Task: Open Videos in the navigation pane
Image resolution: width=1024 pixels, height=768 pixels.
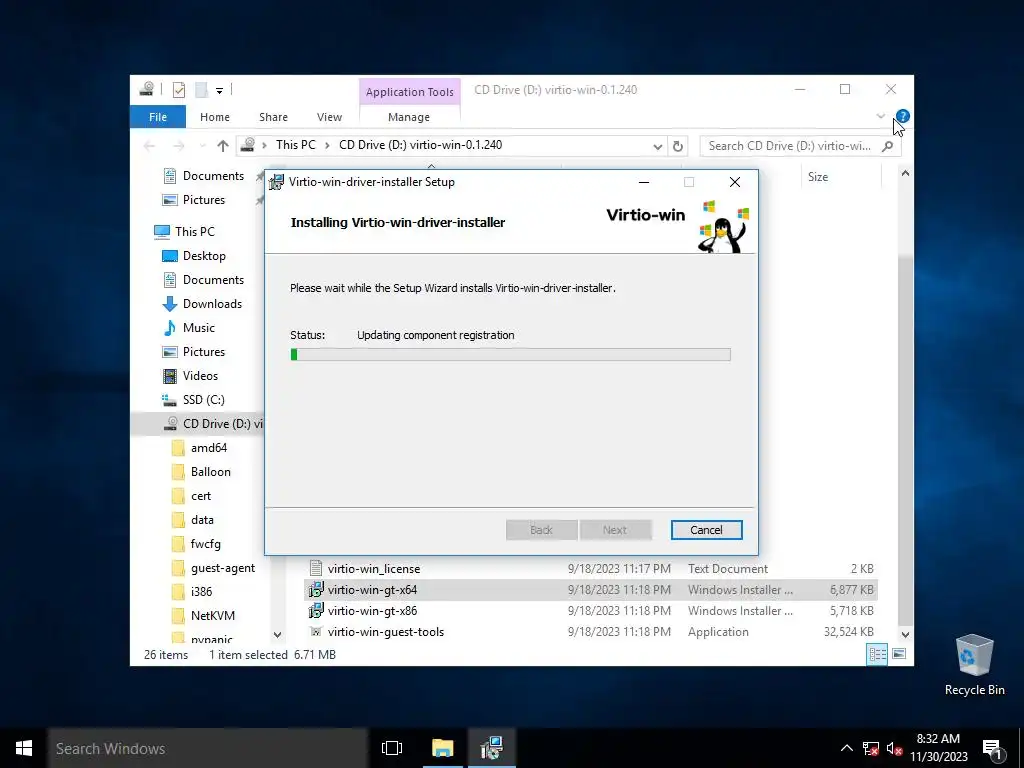Action: [200, 376]
